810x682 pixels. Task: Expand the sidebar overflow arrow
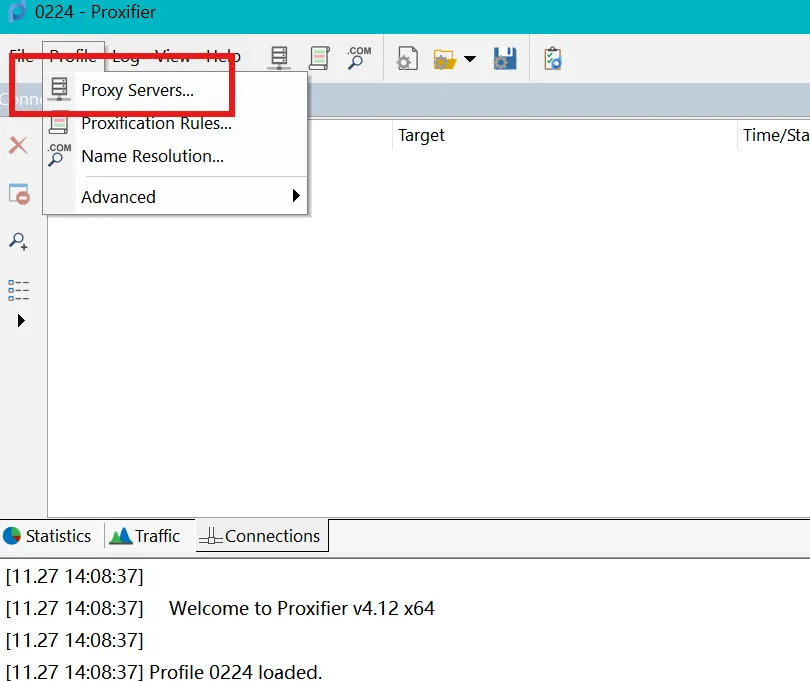click(21, 321)
